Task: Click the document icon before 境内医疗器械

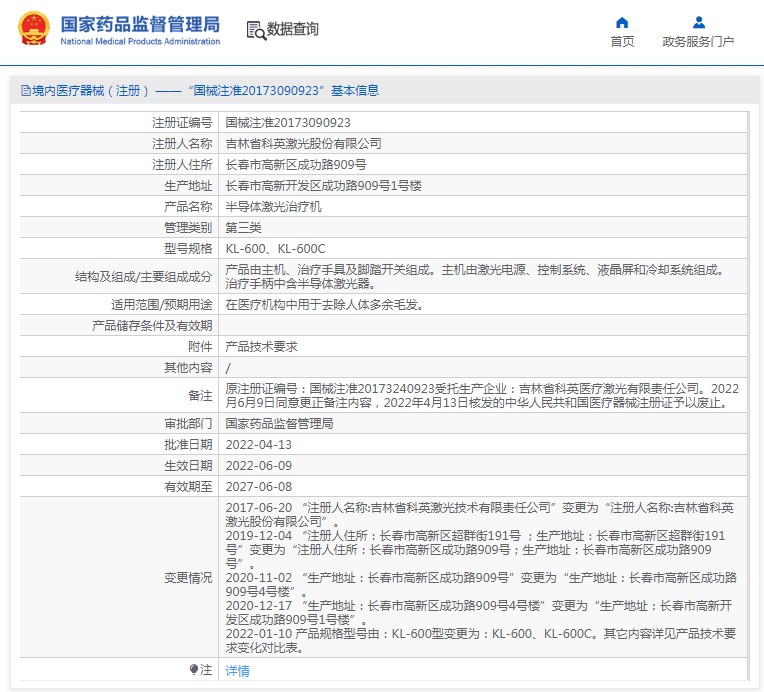Action: [25, 91]
